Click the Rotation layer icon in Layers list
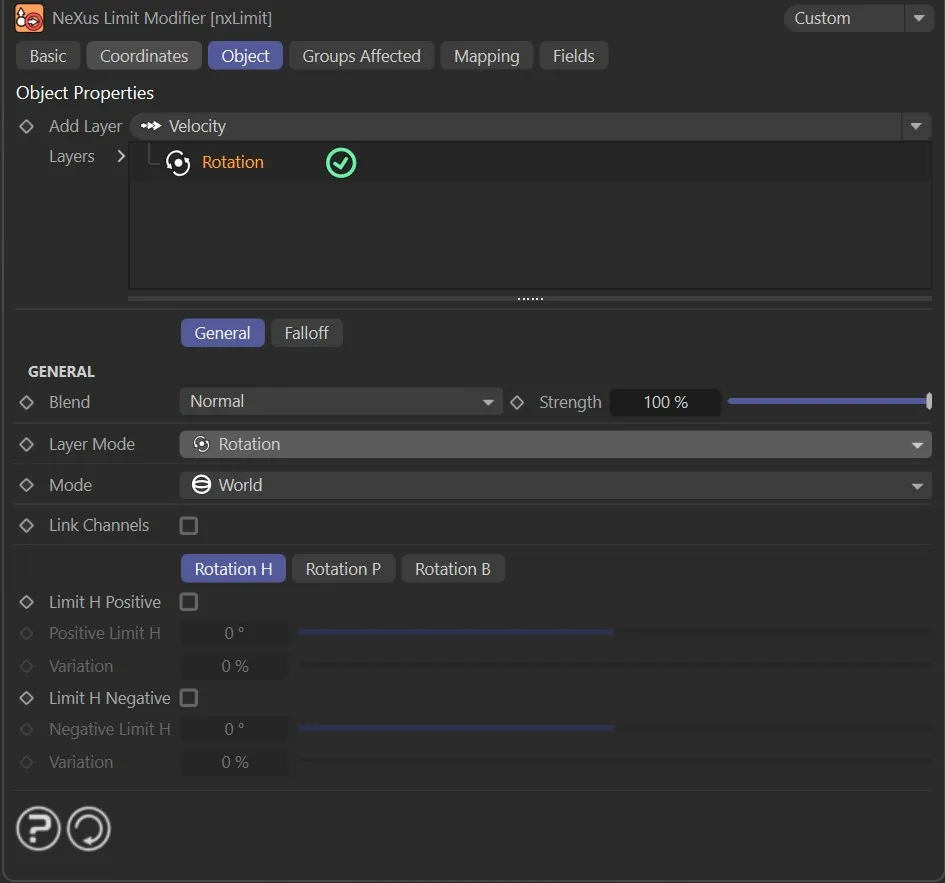 click(178, 163)
